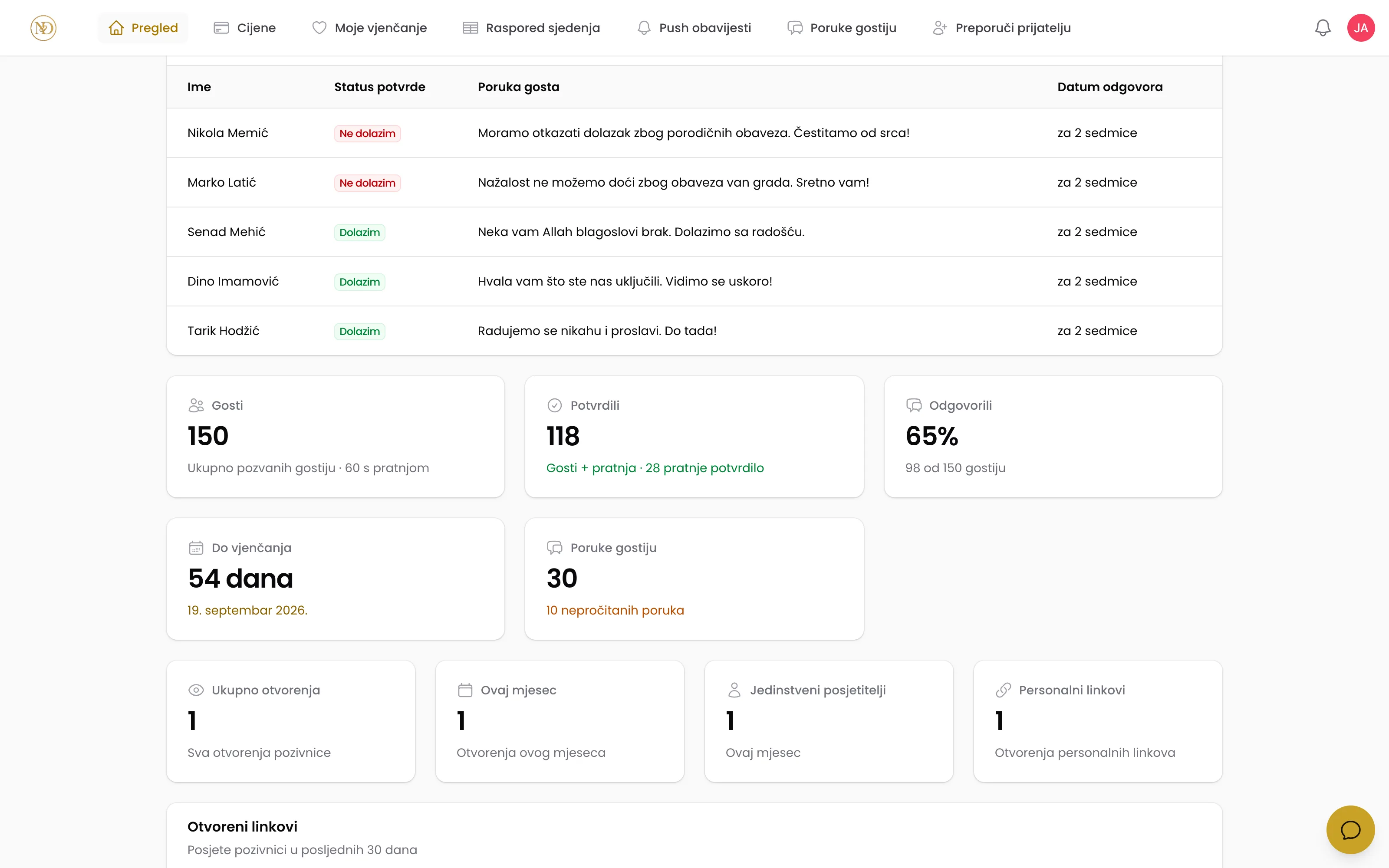Open the Poruke gostiju nav item
This screenshot has width=1389, height=868.
coord(842,27)
